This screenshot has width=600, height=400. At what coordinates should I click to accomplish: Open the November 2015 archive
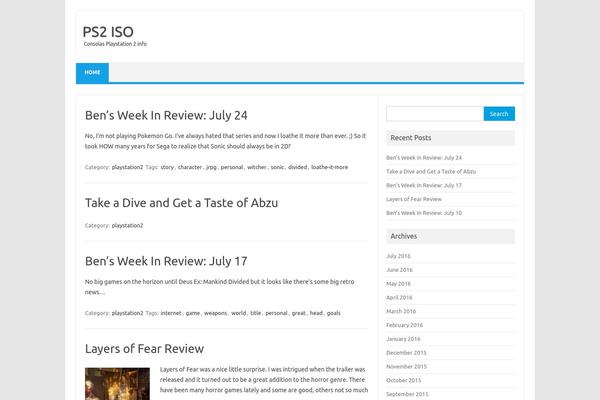(x=406, y=366)
